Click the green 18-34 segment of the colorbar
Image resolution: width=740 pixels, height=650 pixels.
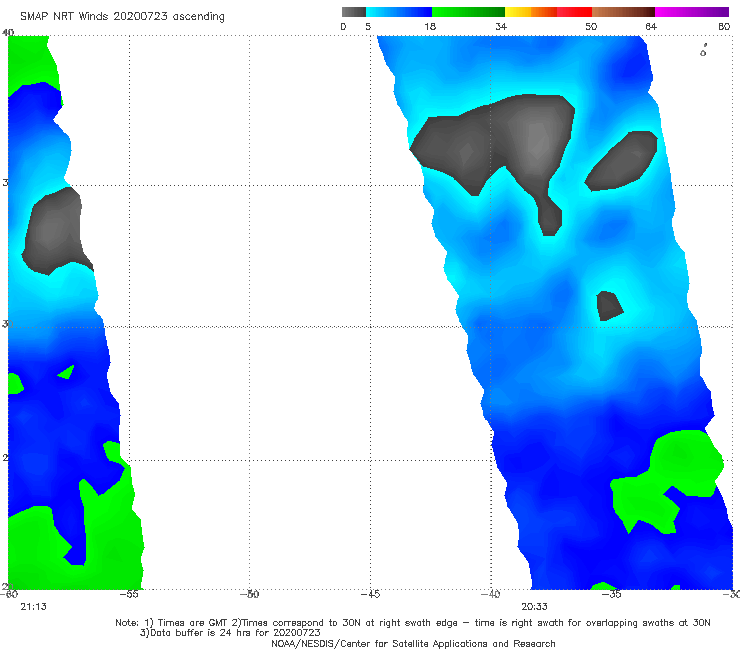468,12
